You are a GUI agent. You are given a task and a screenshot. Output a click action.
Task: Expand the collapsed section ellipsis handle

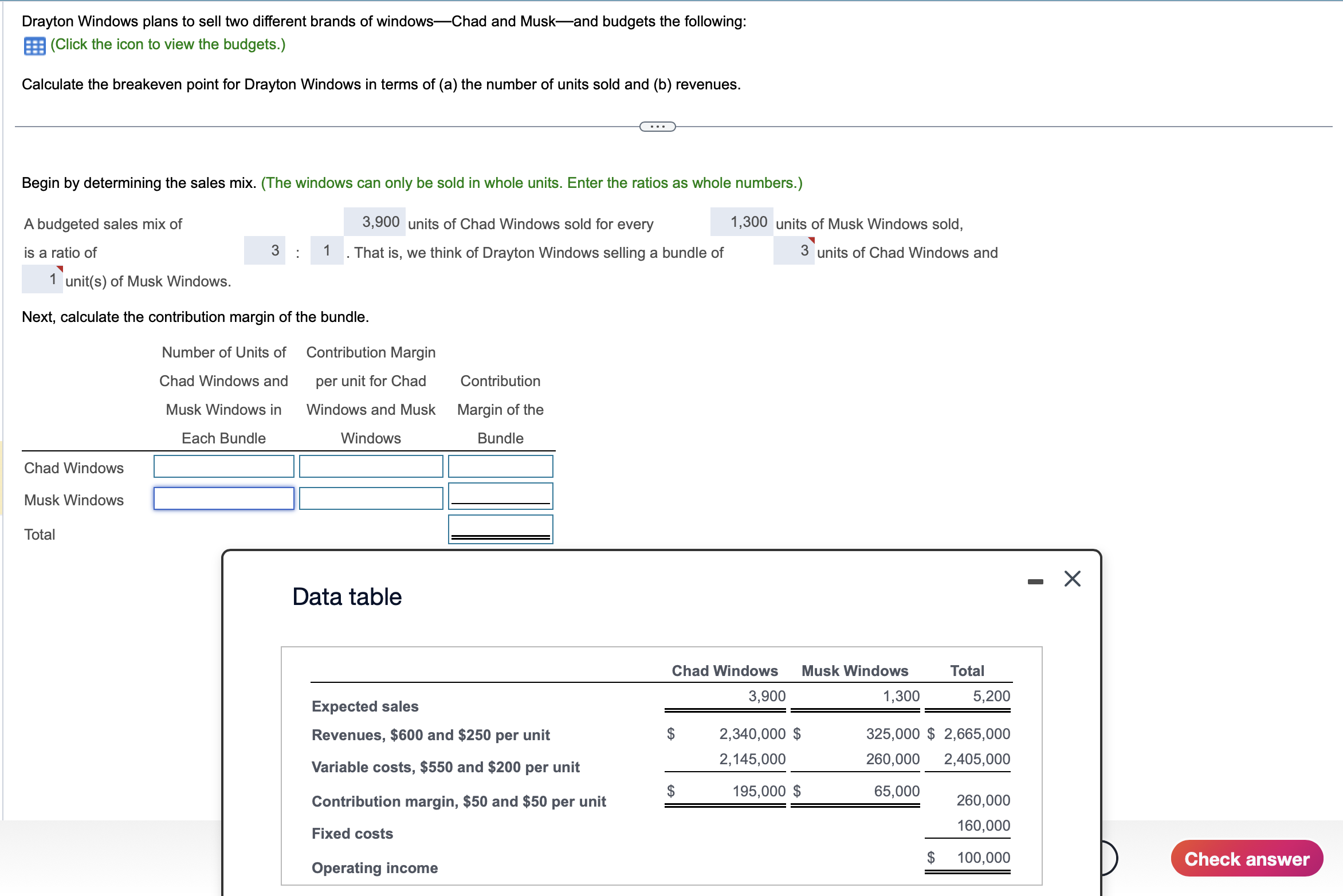coord(657,127)
